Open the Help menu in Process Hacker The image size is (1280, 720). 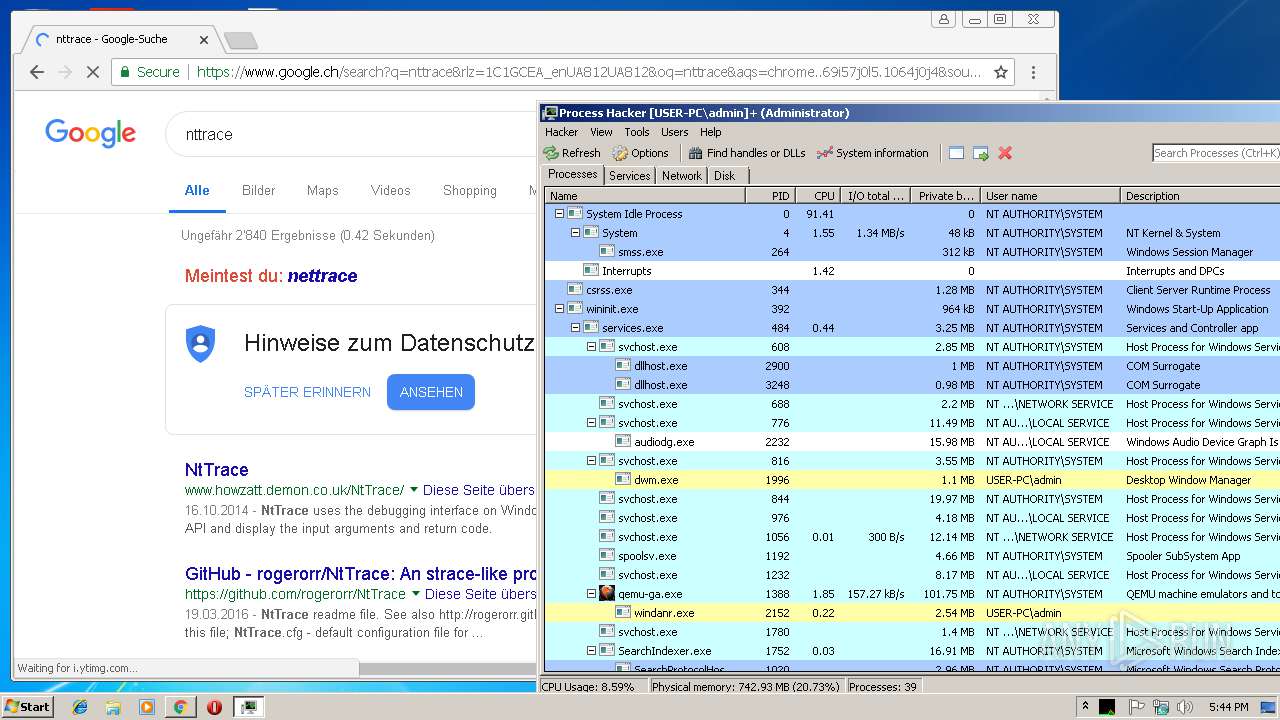click(711, 132)
